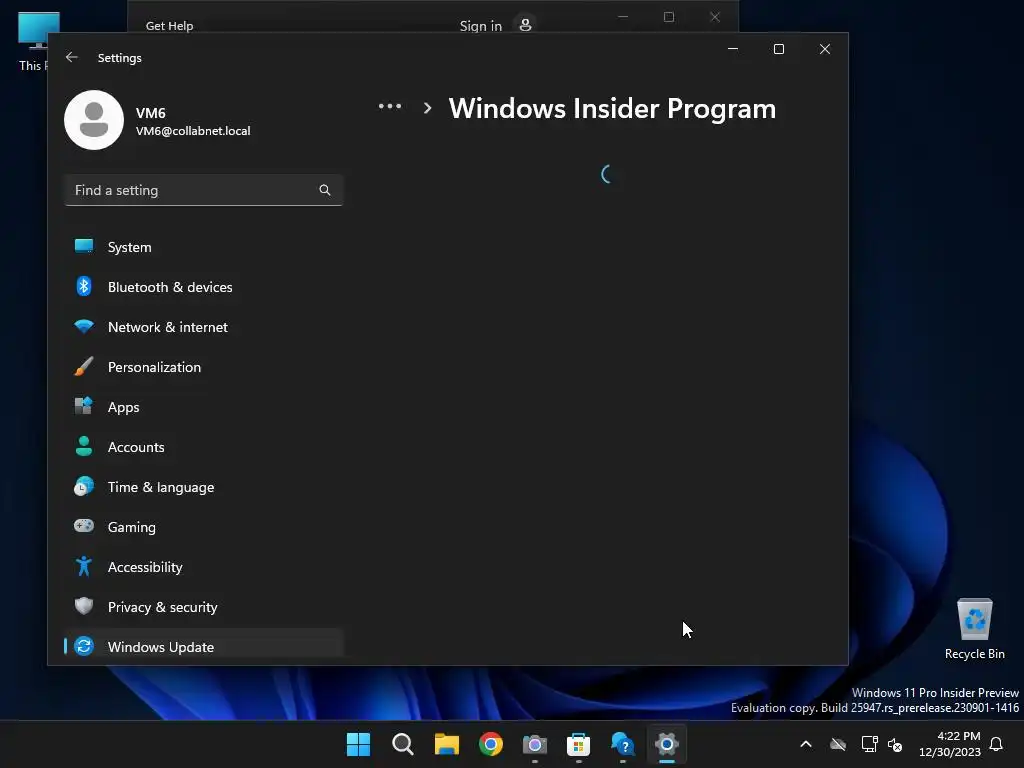Screen dimensions: 1024x768
Task: Click the Bluetooth icon in sidebar
Action: 84,286
